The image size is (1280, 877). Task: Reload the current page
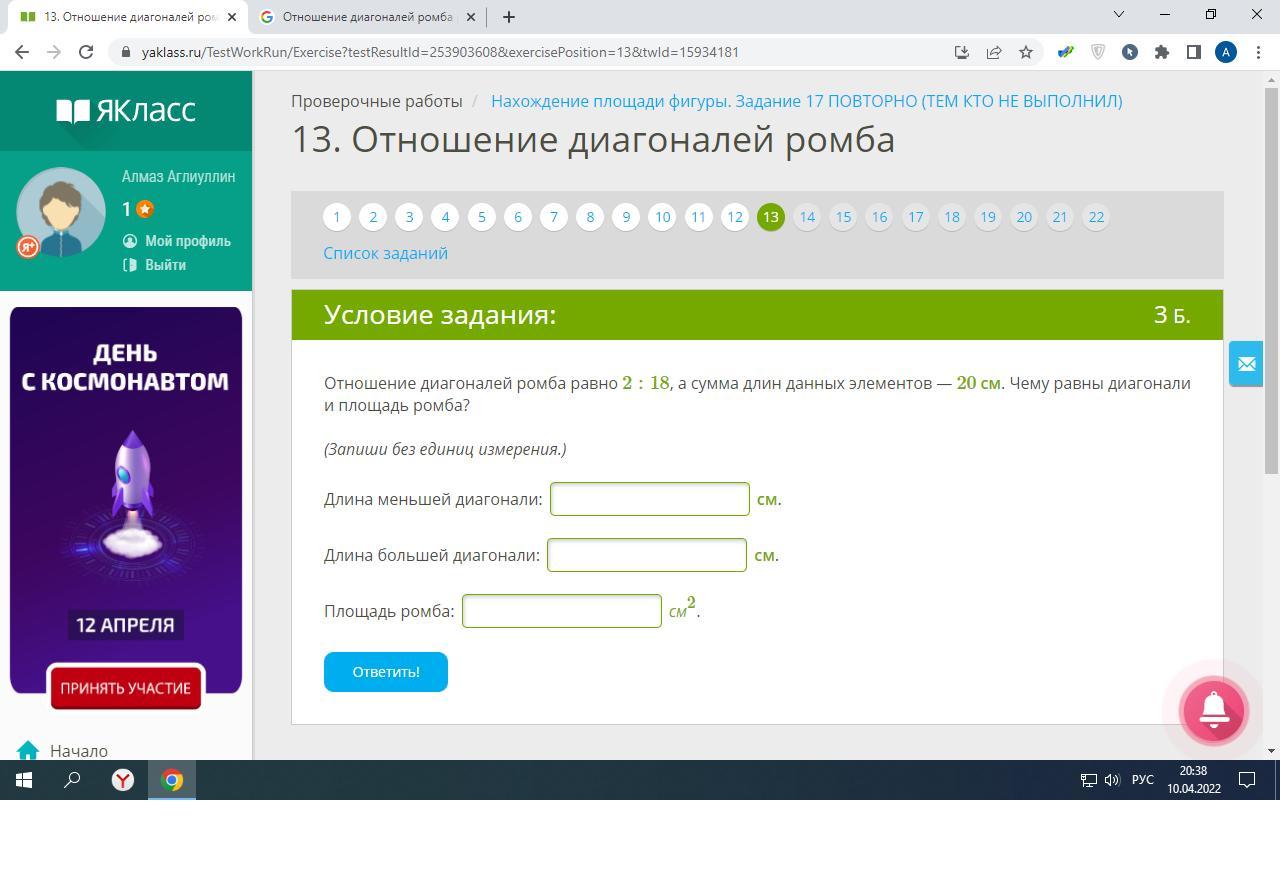click(86, 52)
